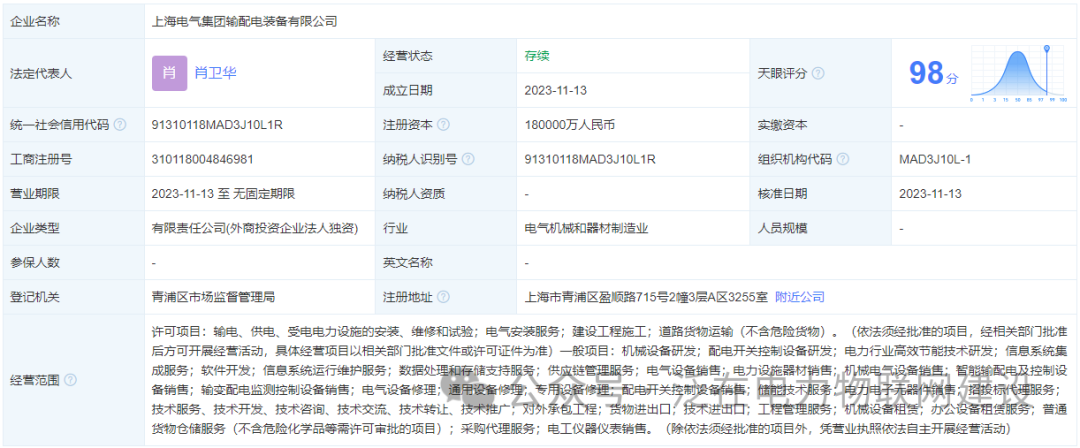
Task: Click the 成立日期 label cell
Action: (446, 90)
